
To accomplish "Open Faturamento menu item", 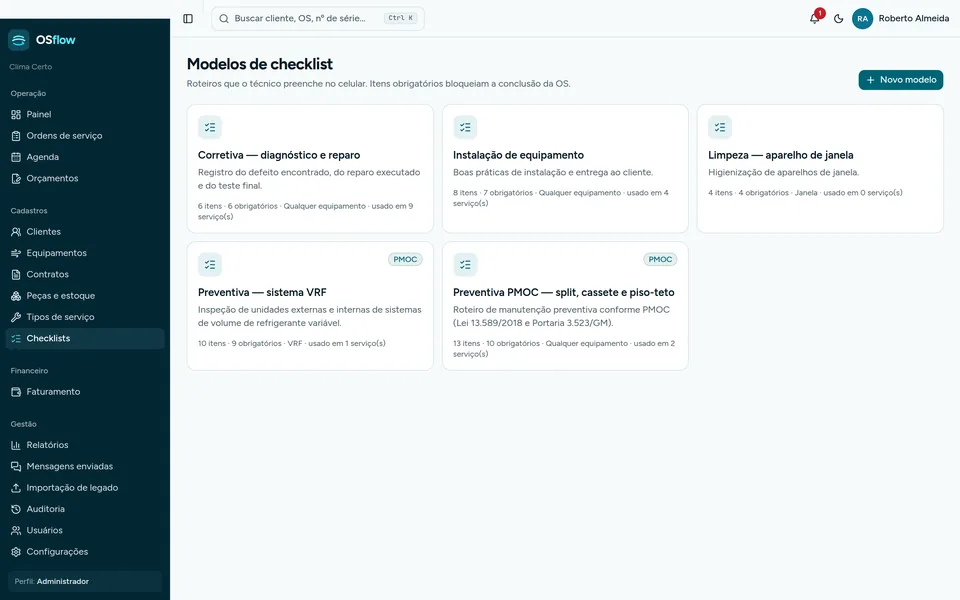I will (x=85, y=392).
